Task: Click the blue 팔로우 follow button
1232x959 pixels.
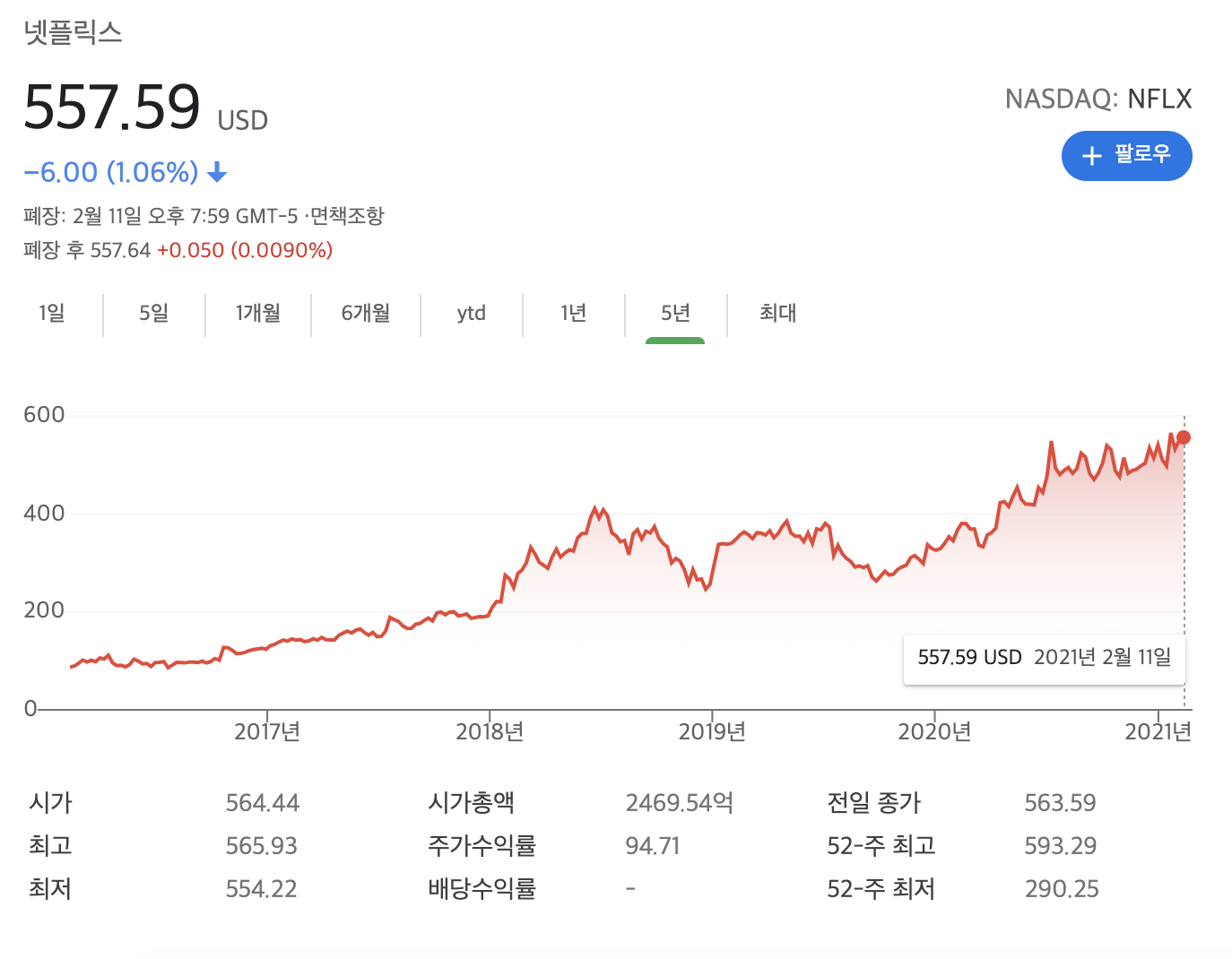Action: pos(1126,156)
